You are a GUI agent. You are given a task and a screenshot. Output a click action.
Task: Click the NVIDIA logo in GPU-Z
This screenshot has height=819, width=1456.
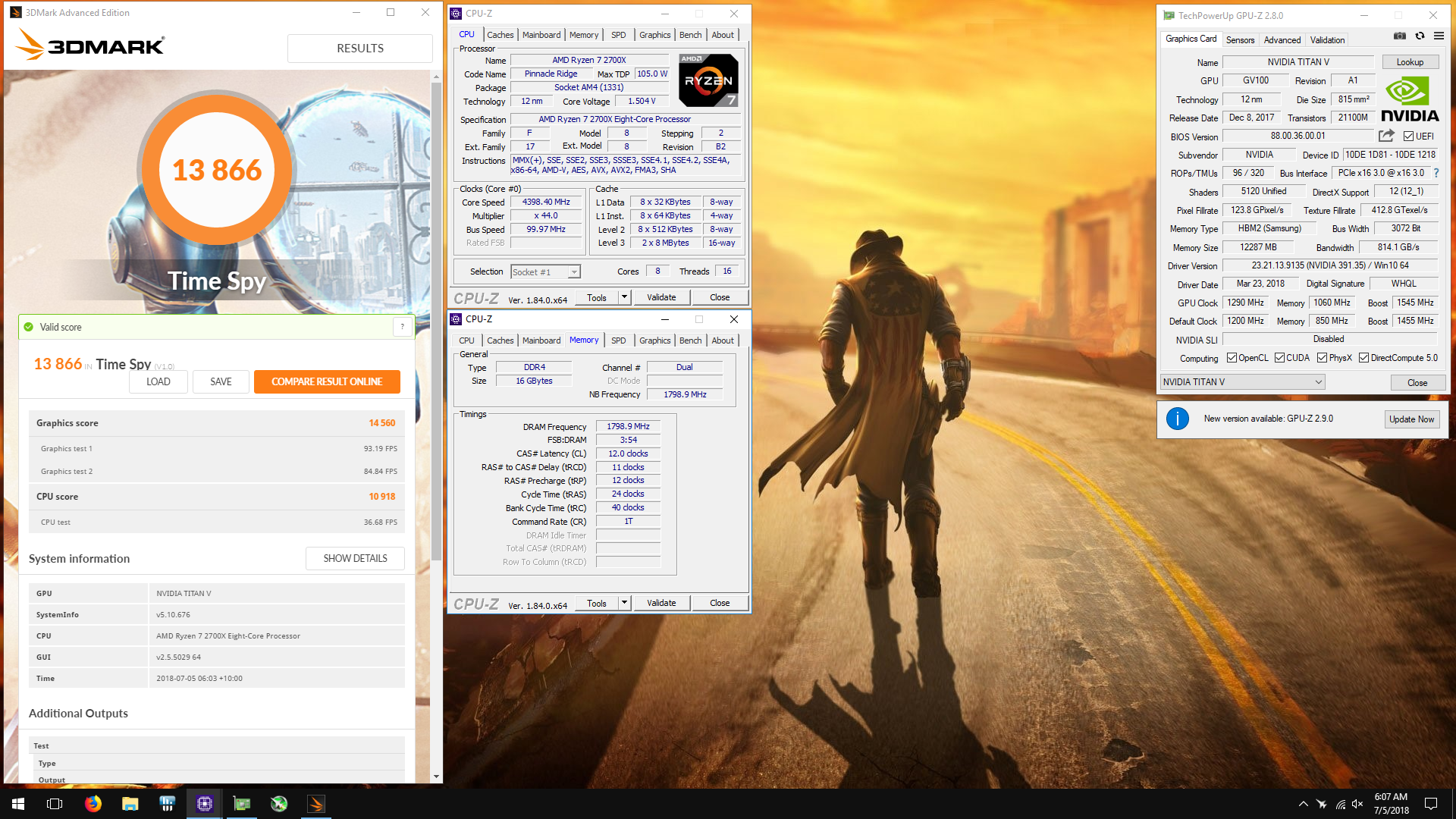pos(1410,99)
